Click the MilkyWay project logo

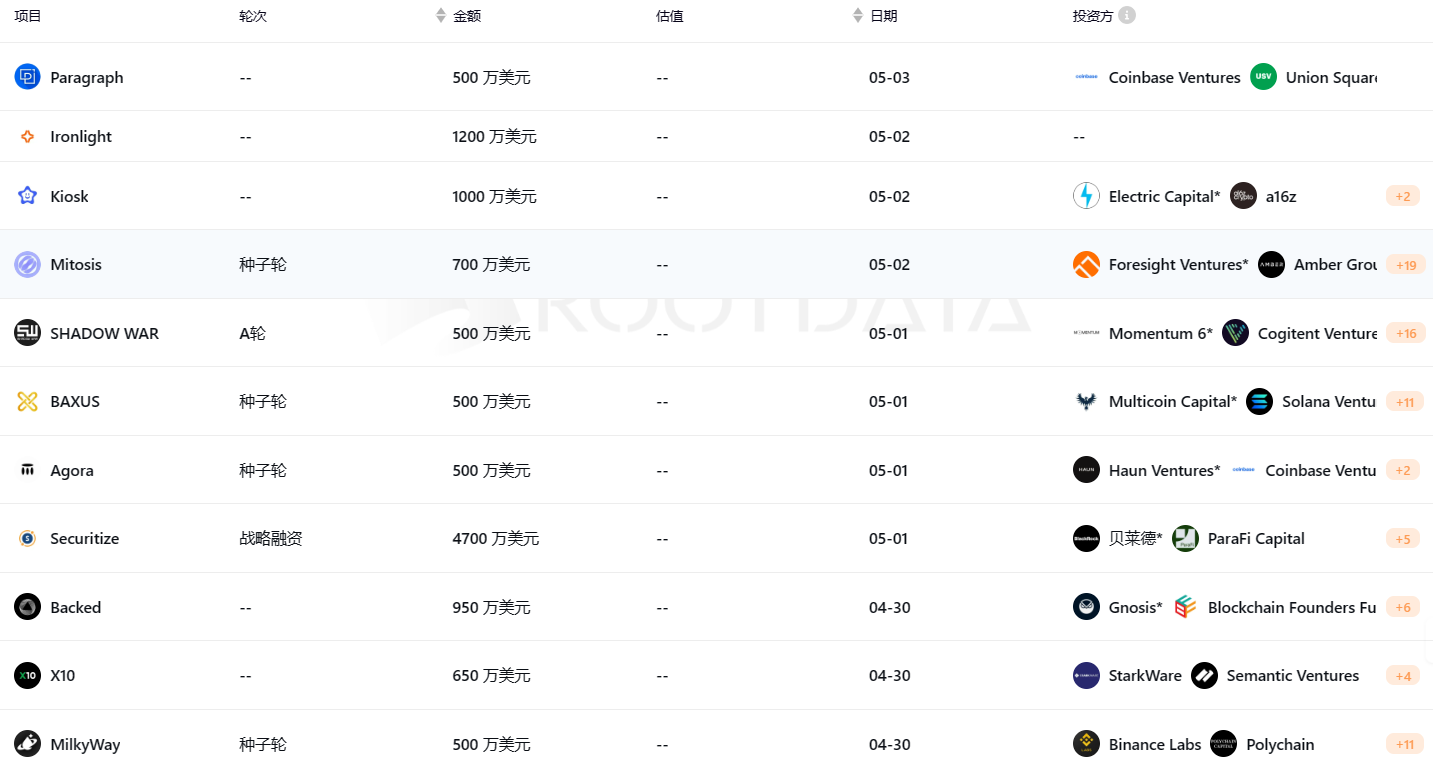point(27,744)
